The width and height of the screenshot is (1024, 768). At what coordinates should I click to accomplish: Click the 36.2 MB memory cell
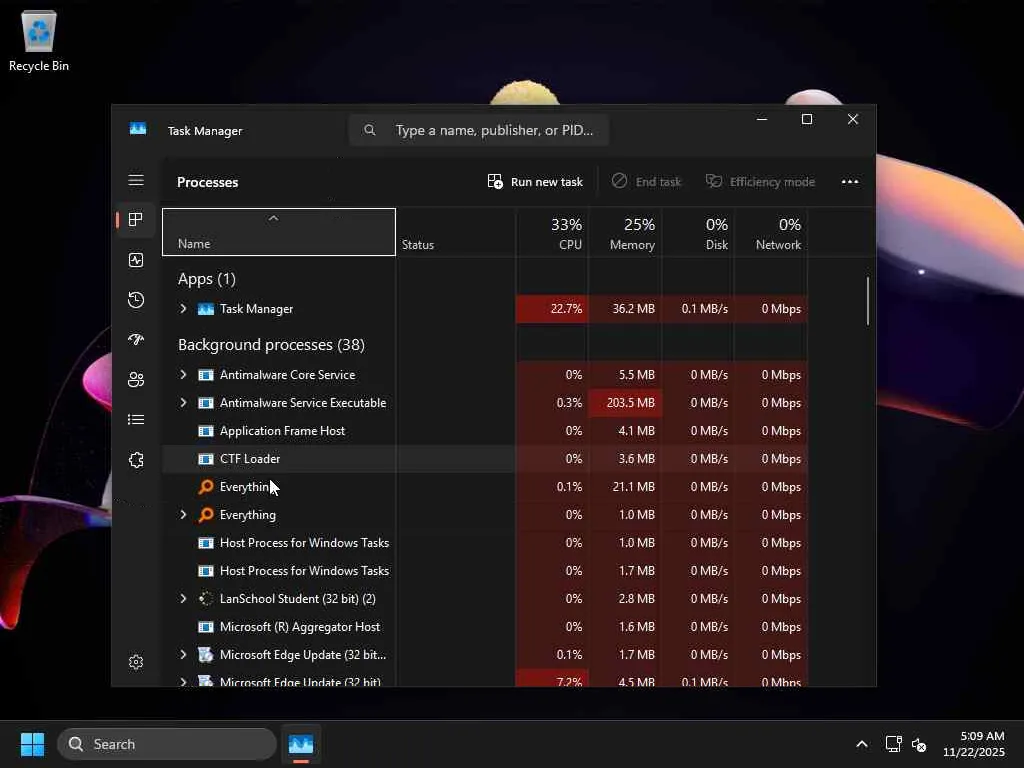tap(626, 308)
